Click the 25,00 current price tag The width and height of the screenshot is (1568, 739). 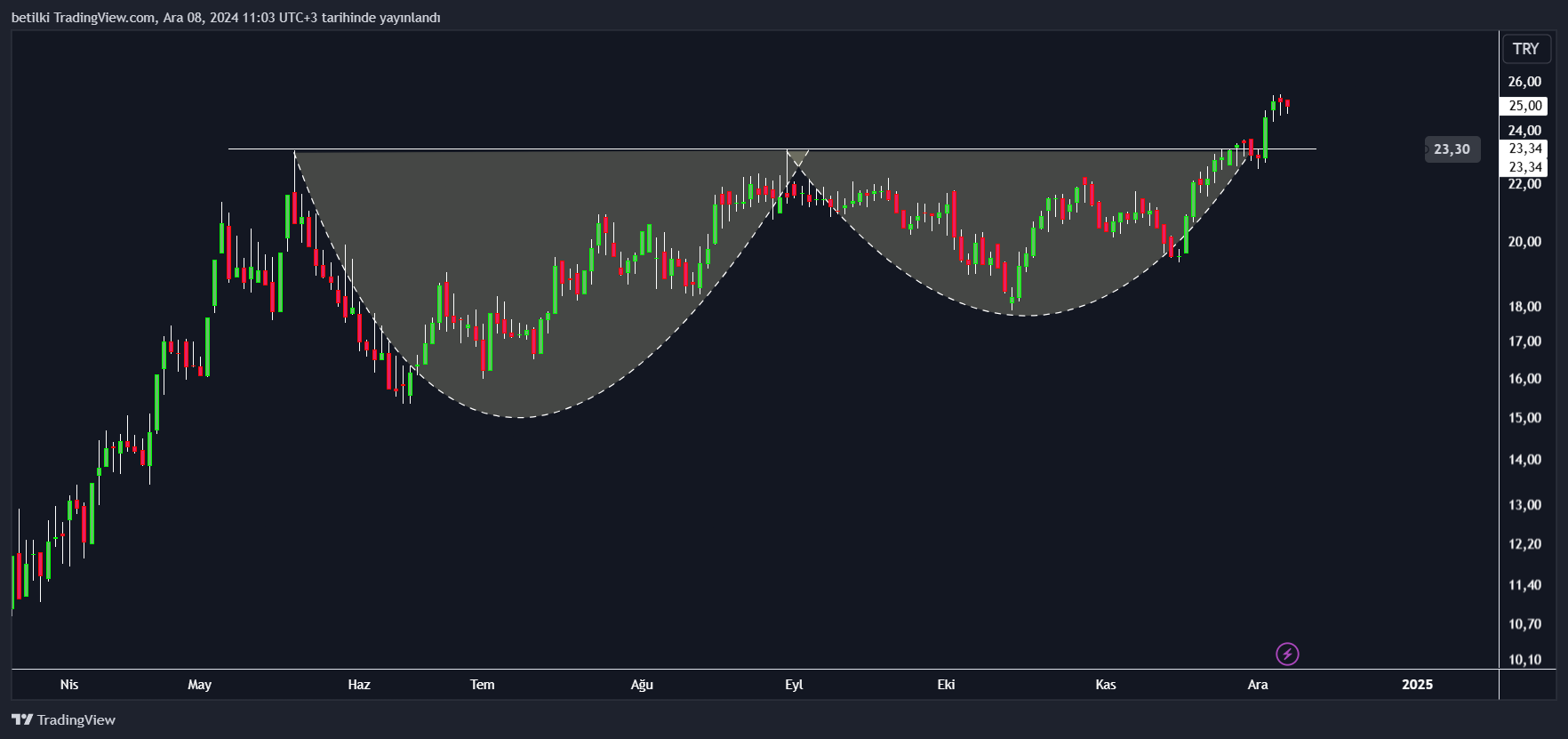pyautogui.click(x=1524, y=106)
